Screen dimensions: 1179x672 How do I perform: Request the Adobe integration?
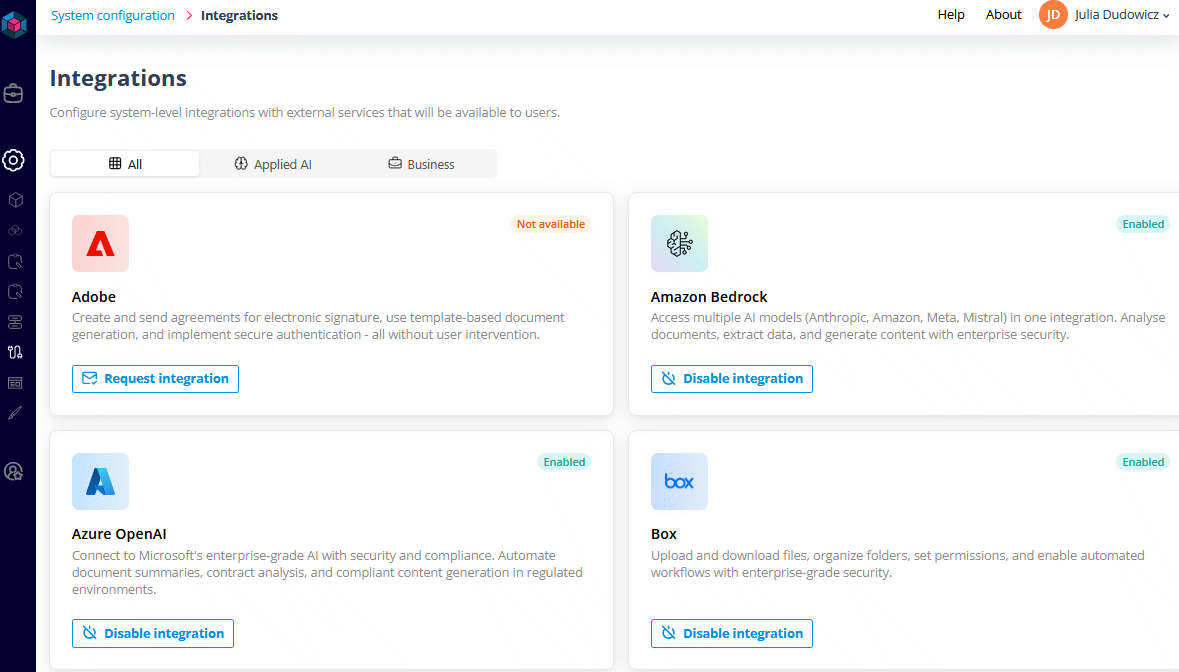click(x=155, y=378)
